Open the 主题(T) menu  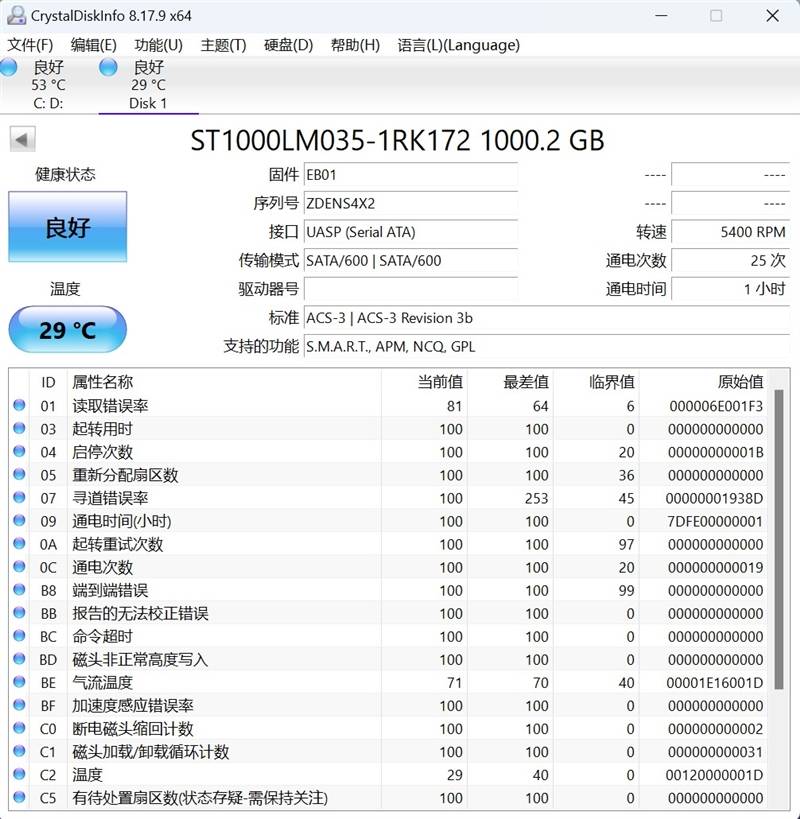coord(223,45)
